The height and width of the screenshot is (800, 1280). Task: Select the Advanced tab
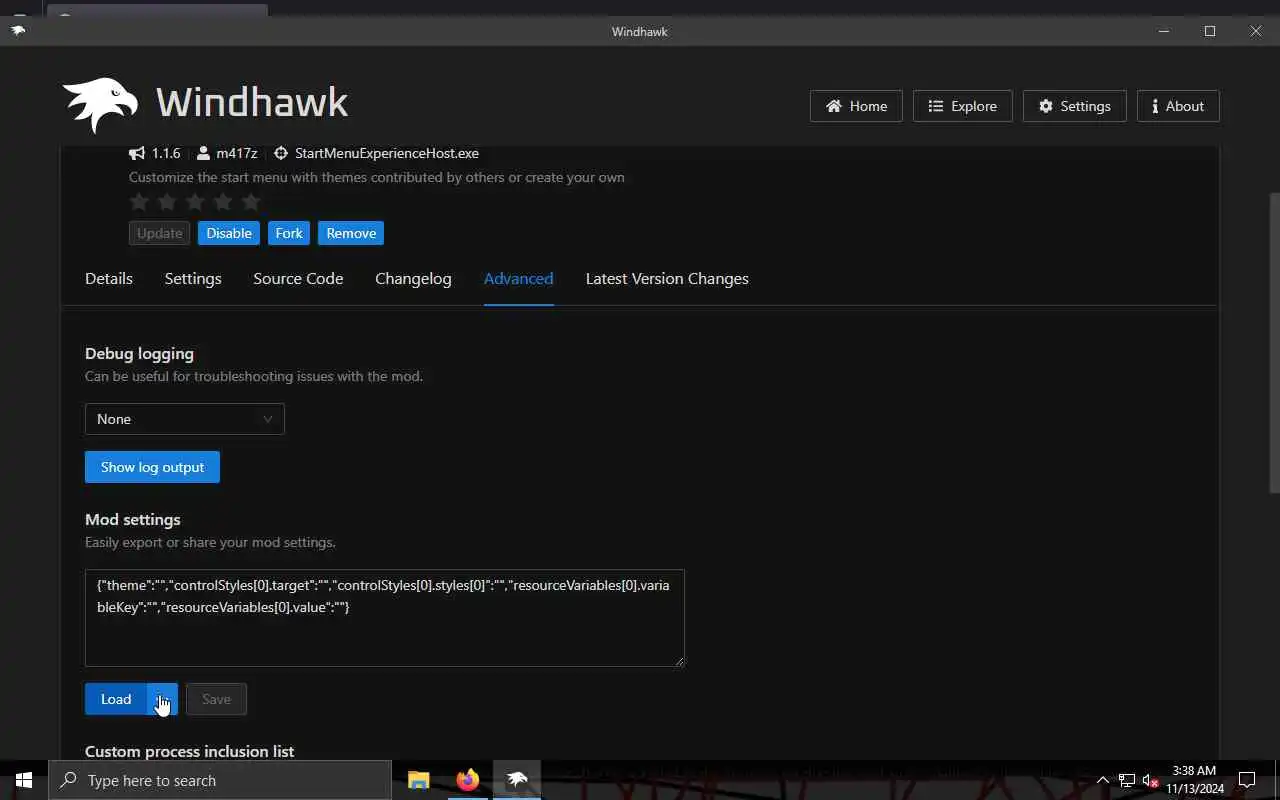[x=518, y=279]
